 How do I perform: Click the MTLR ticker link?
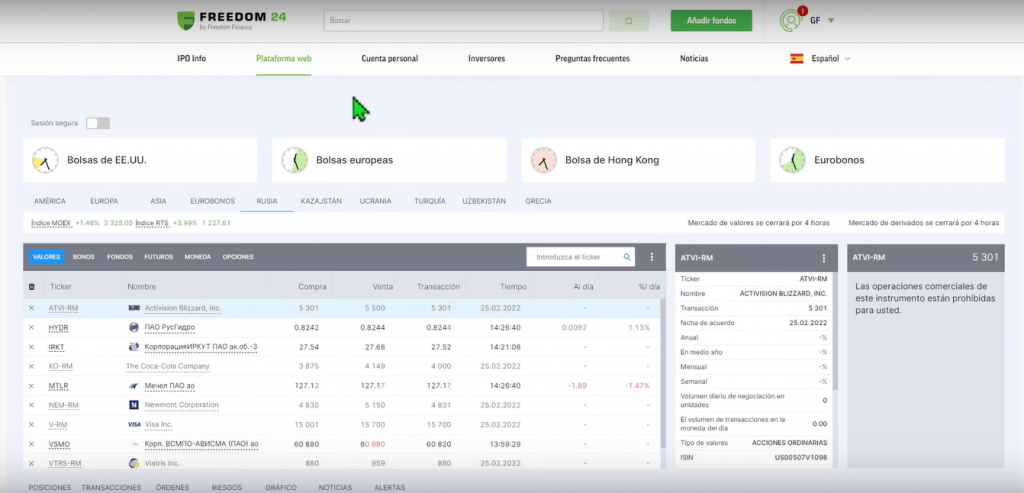[x=58, y=386]
